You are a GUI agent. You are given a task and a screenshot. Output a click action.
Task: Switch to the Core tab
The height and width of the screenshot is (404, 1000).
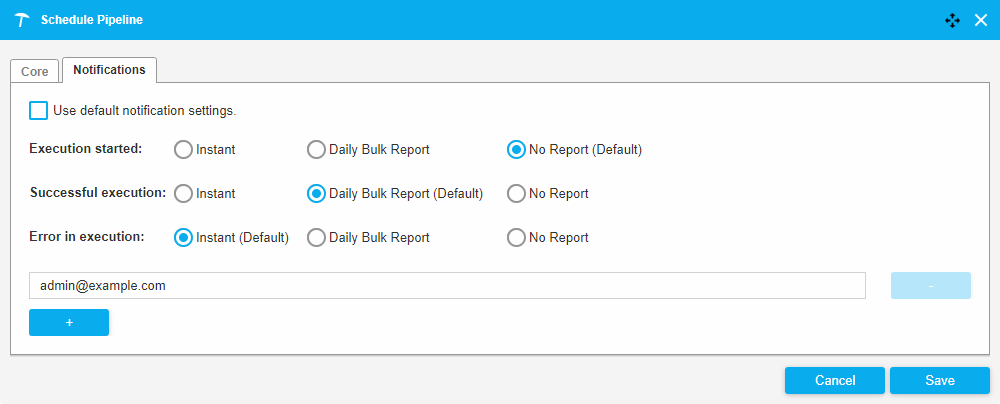35,72
